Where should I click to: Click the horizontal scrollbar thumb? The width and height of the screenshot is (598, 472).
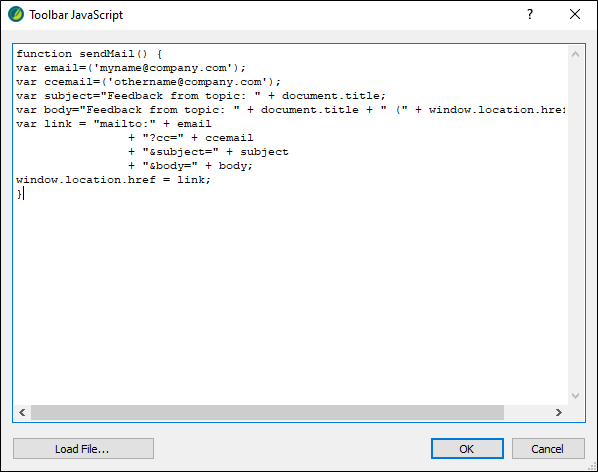pos(267,413)
